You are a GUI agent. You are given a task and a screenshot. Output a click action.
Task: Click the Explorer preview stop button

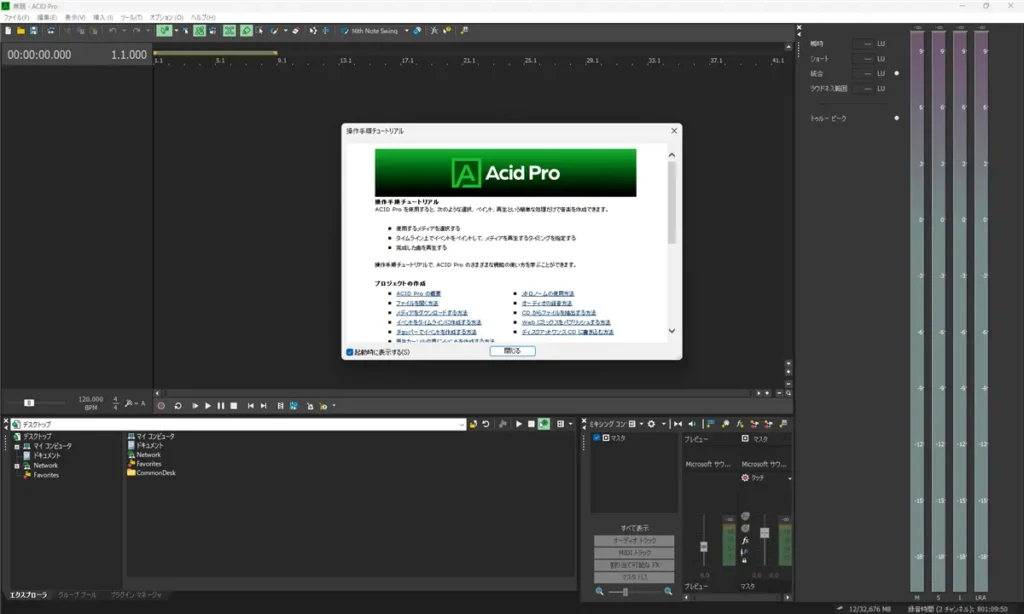(x=531, y=424)
